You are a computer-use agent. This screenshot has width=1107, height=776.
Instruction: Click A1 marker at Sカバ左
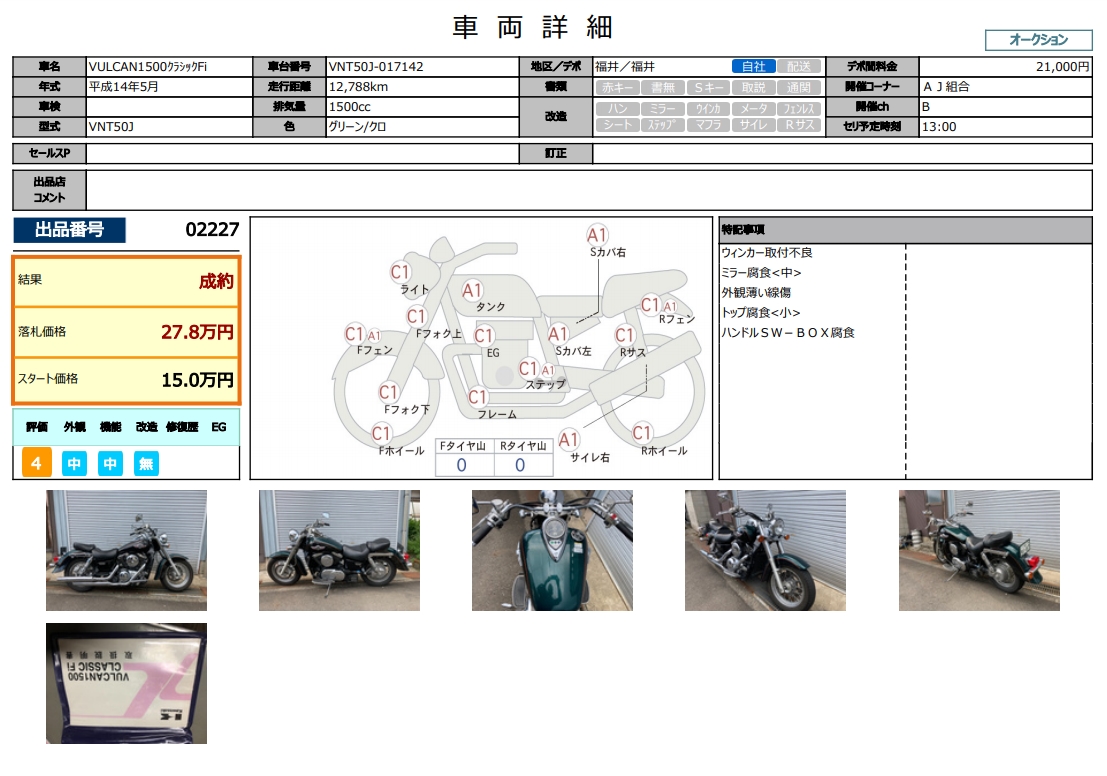point(558,334)
